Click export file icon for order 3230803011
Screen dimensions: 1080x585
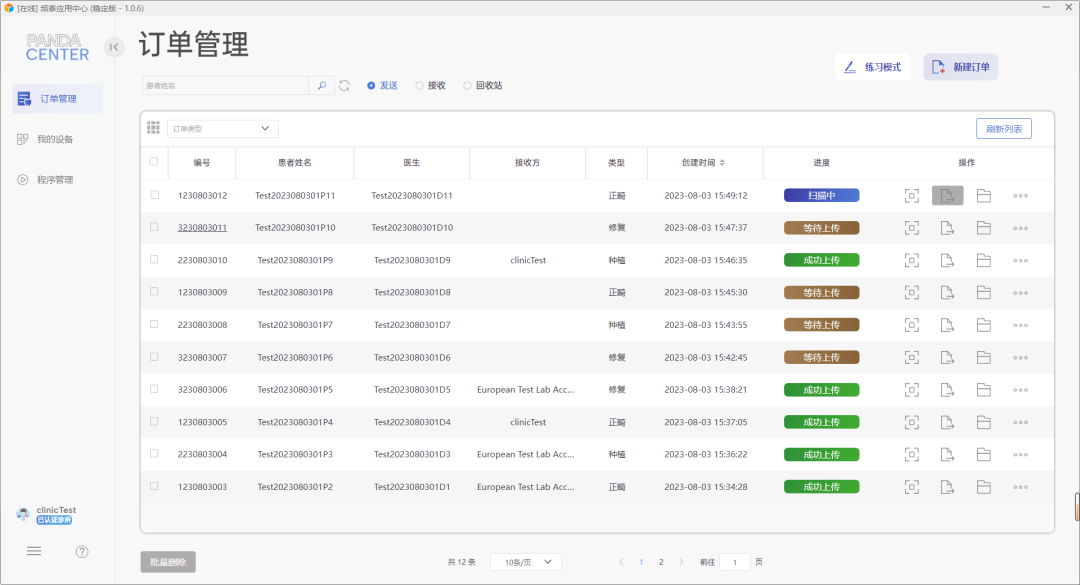(x=947, y=228)
